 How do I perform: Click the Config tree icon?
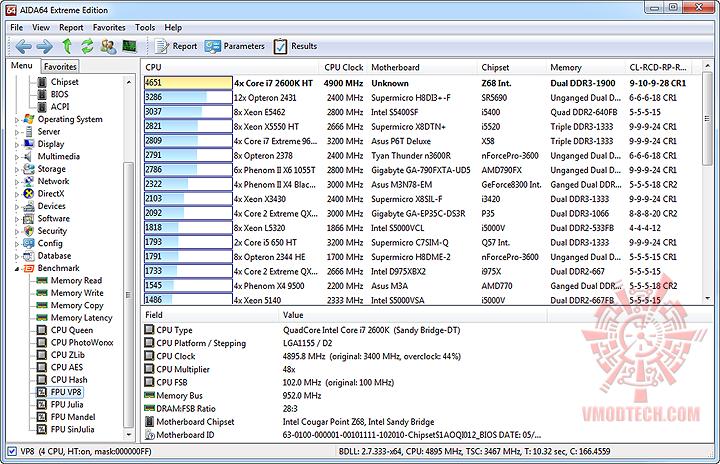(28, 243)
